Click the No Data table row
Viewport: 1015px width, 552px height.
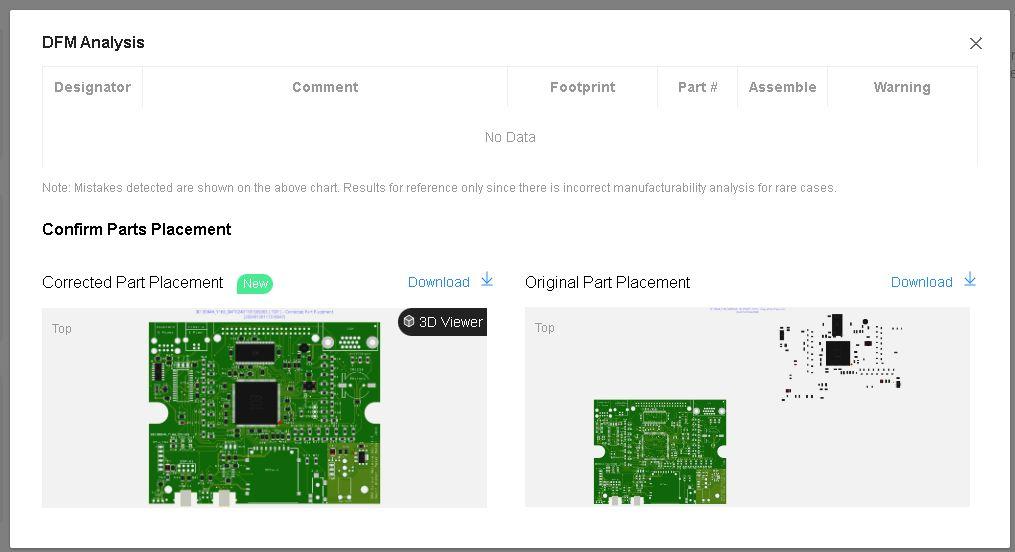510,137
